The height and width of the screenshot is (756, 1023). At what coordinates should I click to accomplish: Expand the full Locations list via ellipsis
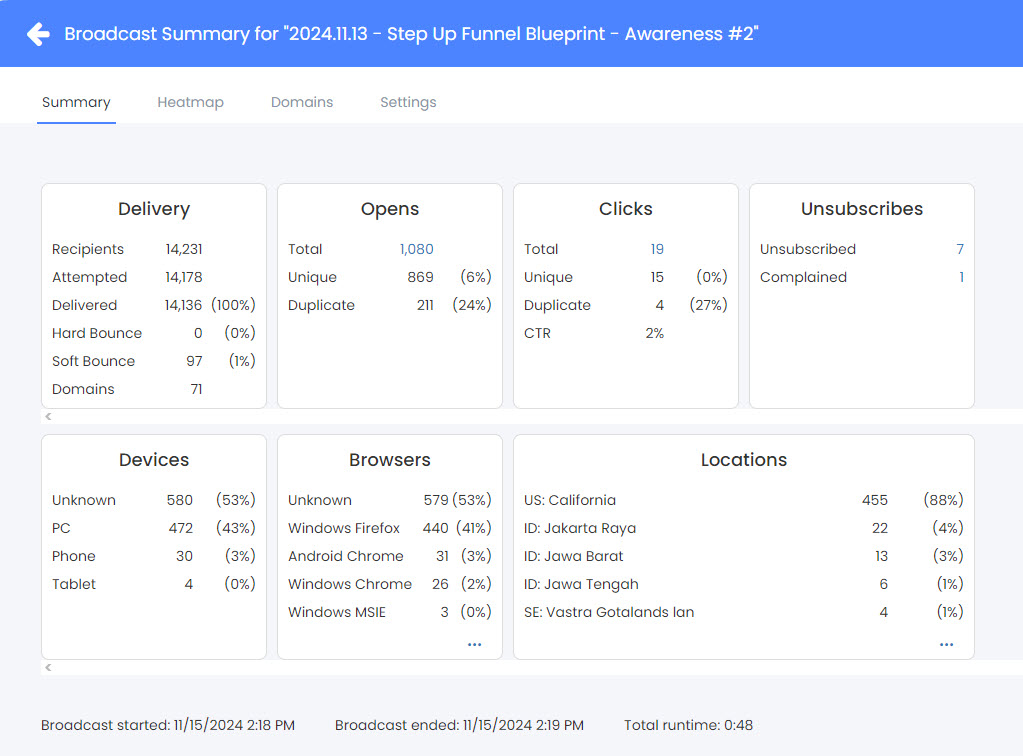tap(946, 644)
